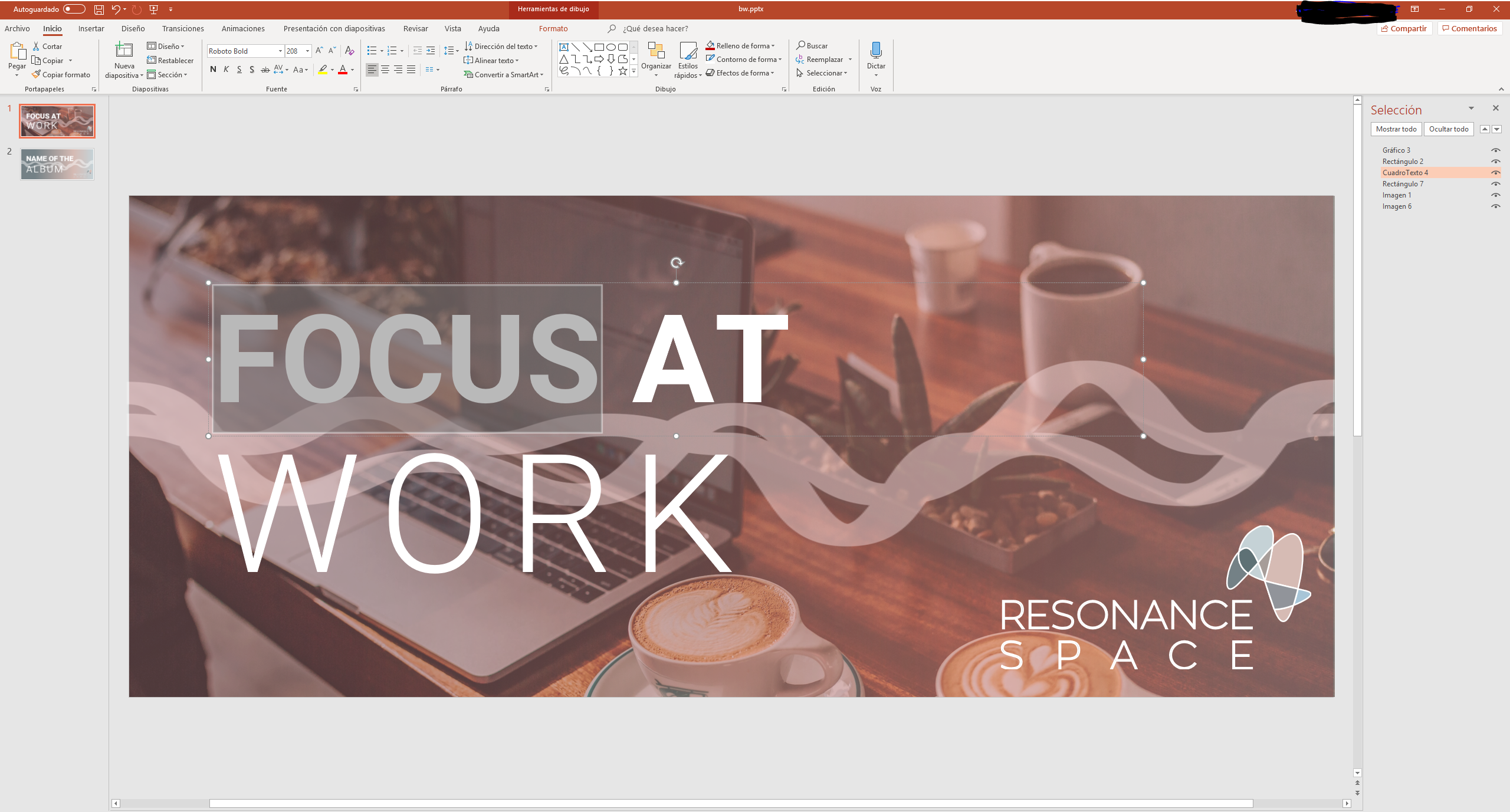This screenshot has height=812, width=1510.
Task: Toggle bold with the N button
Action: click(213, 70)
